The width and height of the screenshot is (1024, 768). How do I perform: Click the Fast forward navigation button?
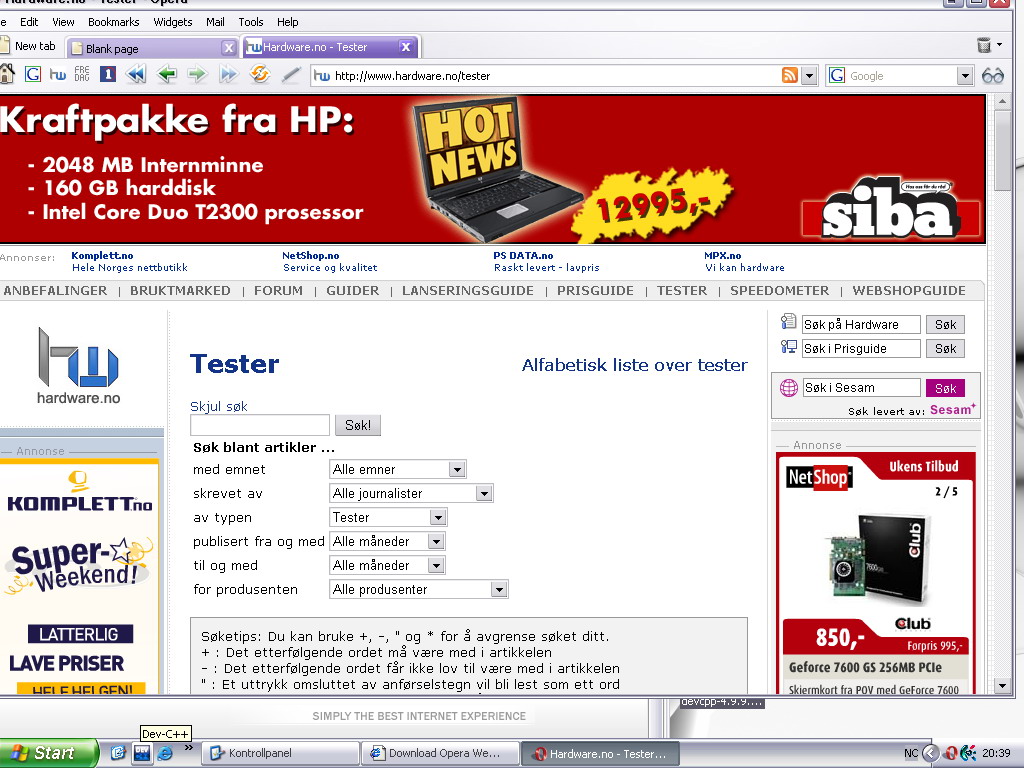point(228,74)
